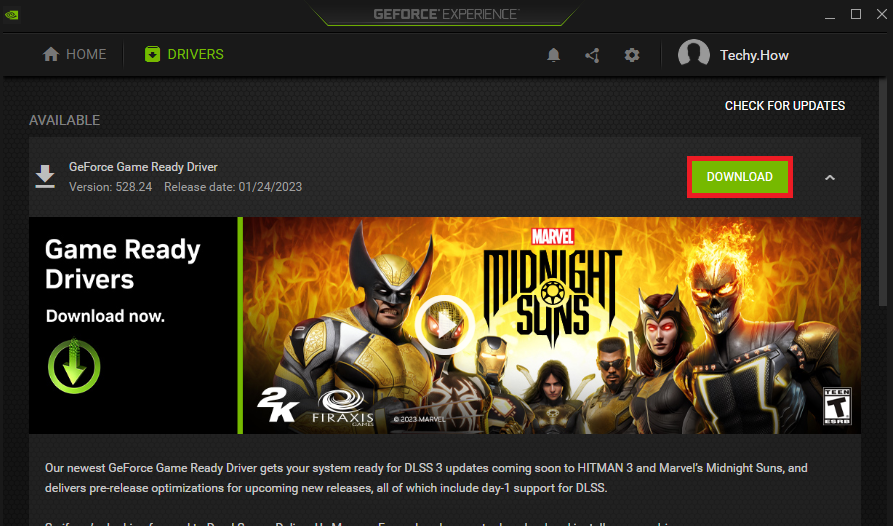893x526 pixels.
Task: Collapse the driver details chevron
Action: click(x=830, y=178)
